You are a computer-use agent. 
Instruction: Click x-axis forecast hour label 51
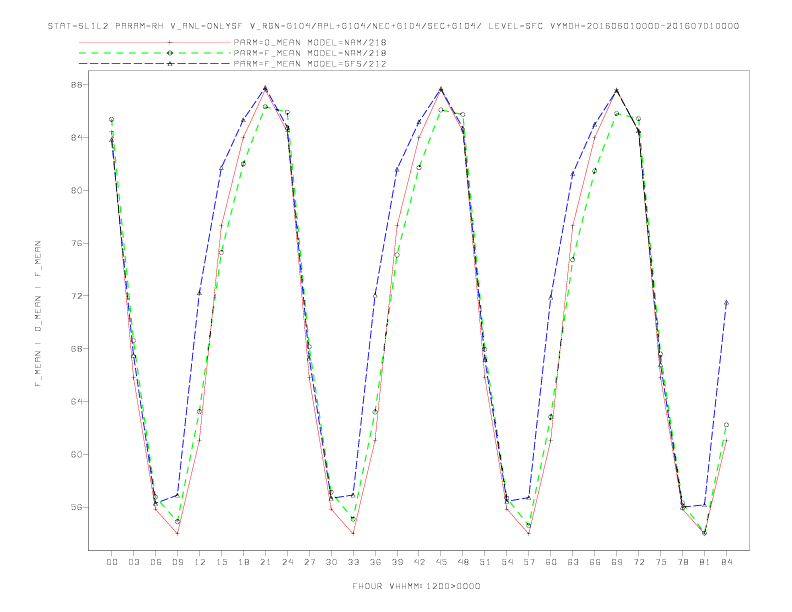pyautogui.click(x=485, y=562)
